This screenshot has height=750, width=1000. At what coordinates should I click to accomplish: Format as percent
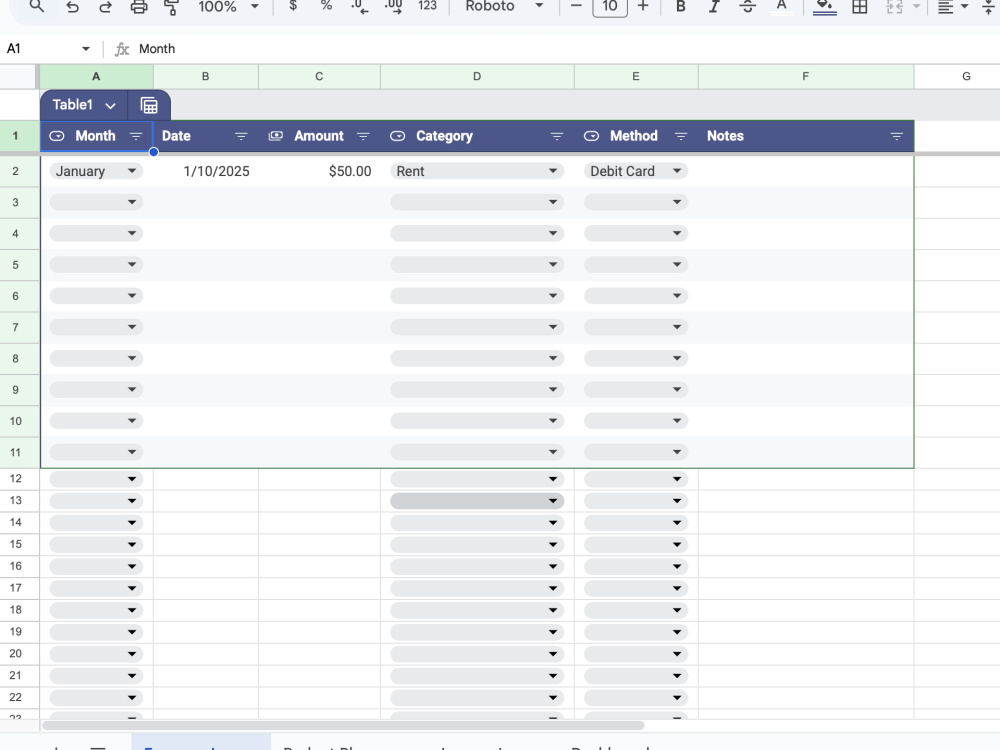click(326, 6)
